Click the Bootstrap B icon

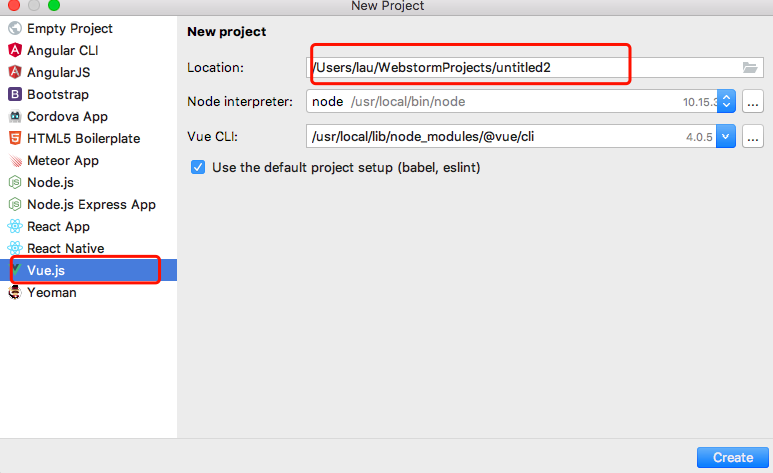click(x=15, y=95)
